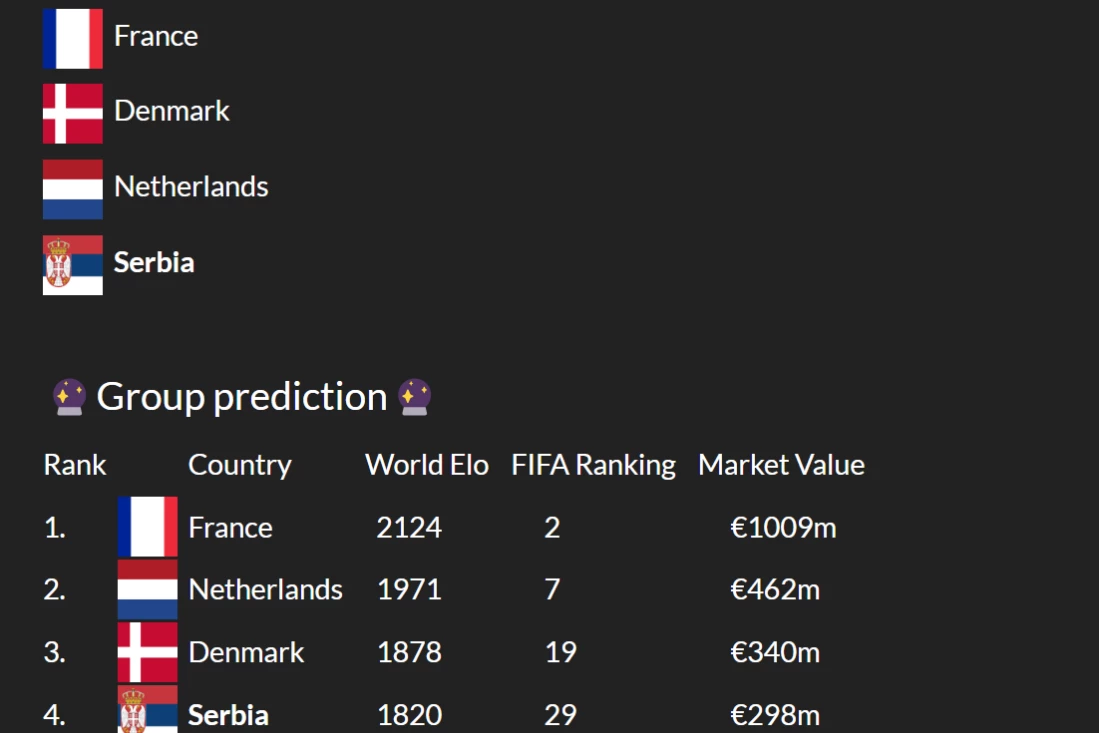
Task: Click the Rank column header
Action: 75,465
